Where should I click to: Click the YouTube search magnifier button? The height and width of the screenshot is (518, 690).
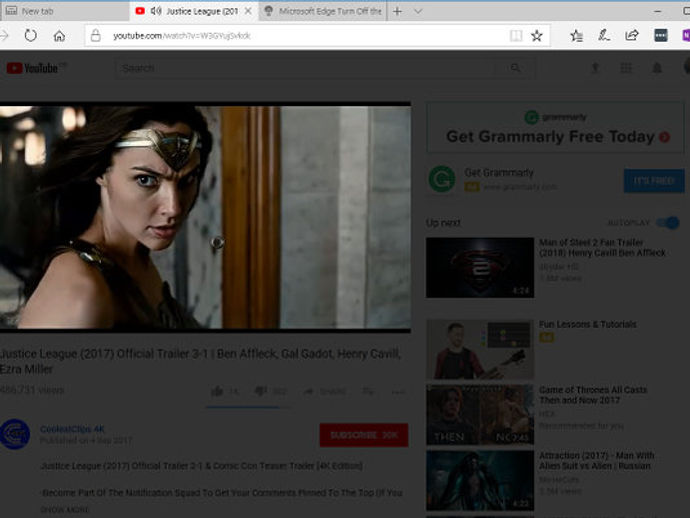point(515,68)
